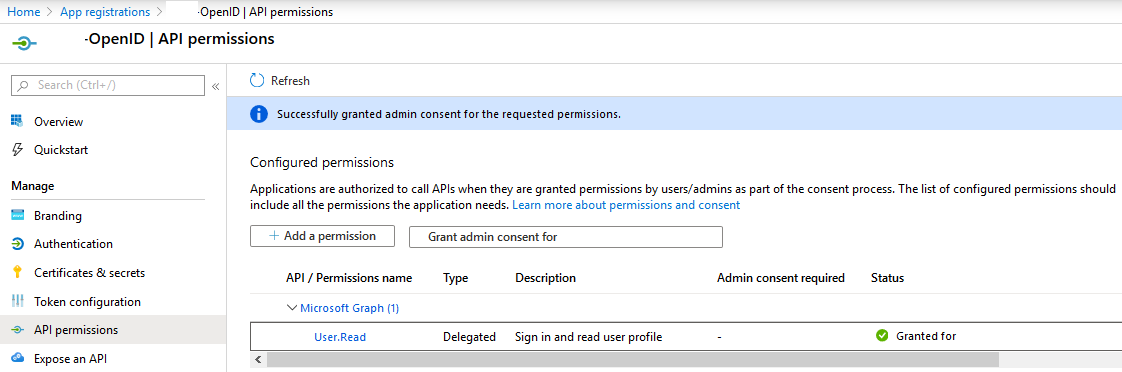Go to App registrations breadcrumb link
The width and height of the screenshot is (1122, 372).
point(105,11)
